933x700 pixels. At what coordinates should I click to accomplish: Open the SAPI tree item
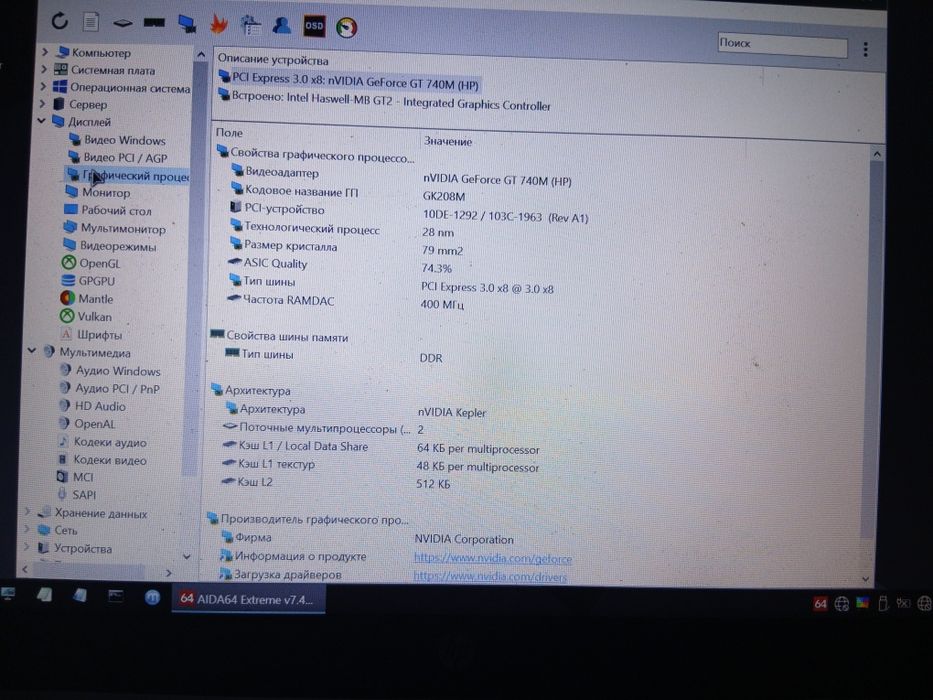[76, 495]
